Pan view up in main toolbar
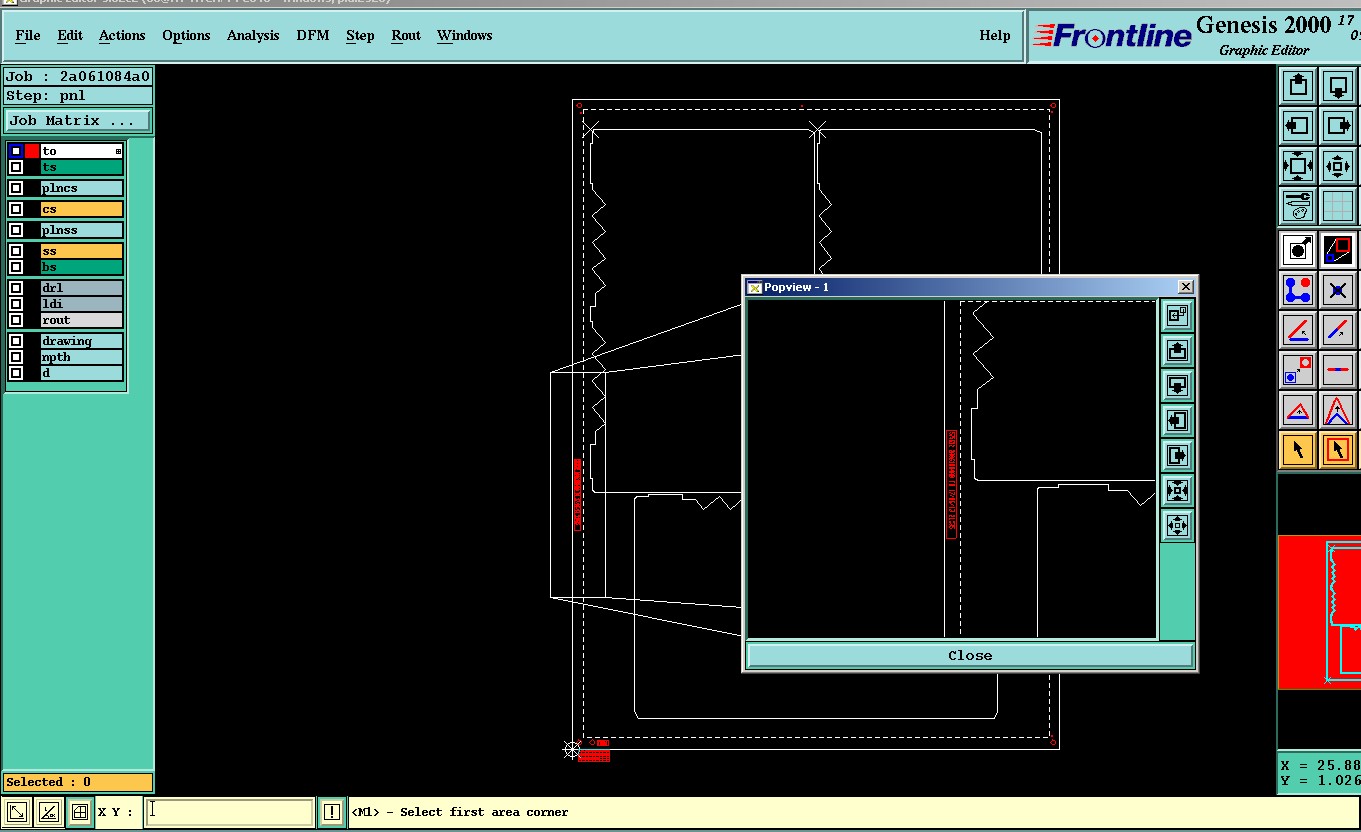Viewport: 1361px width, 832px height. pyautogui.click(x=1298, y=86)
